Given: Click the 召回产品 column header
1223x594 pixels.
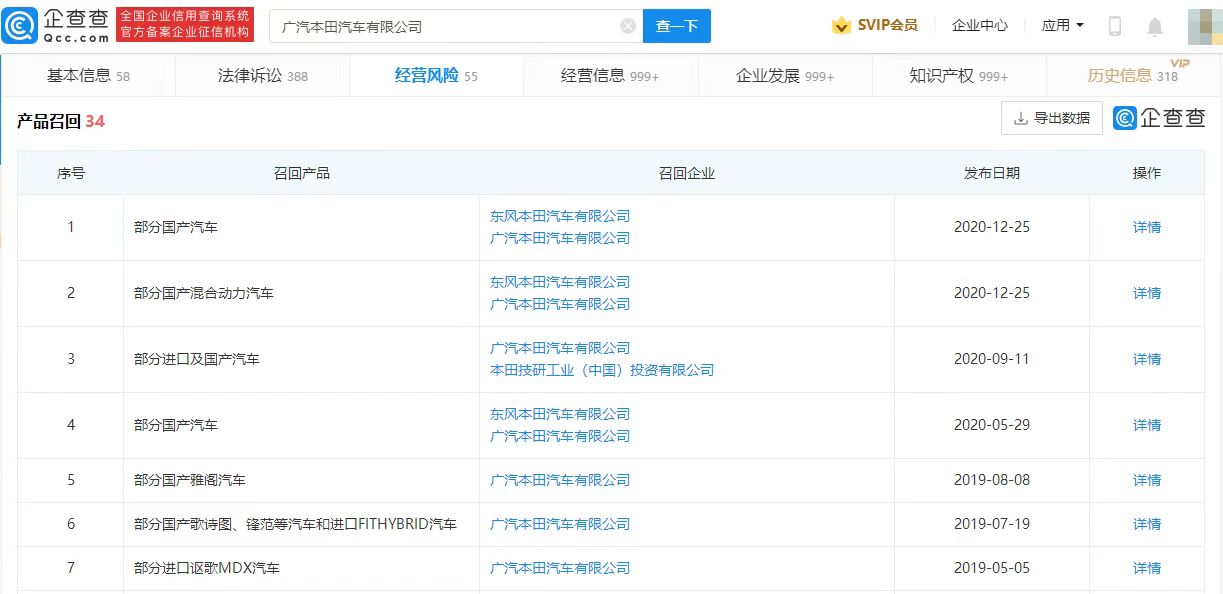Looking at the screenshot, I should pos(301,173).
